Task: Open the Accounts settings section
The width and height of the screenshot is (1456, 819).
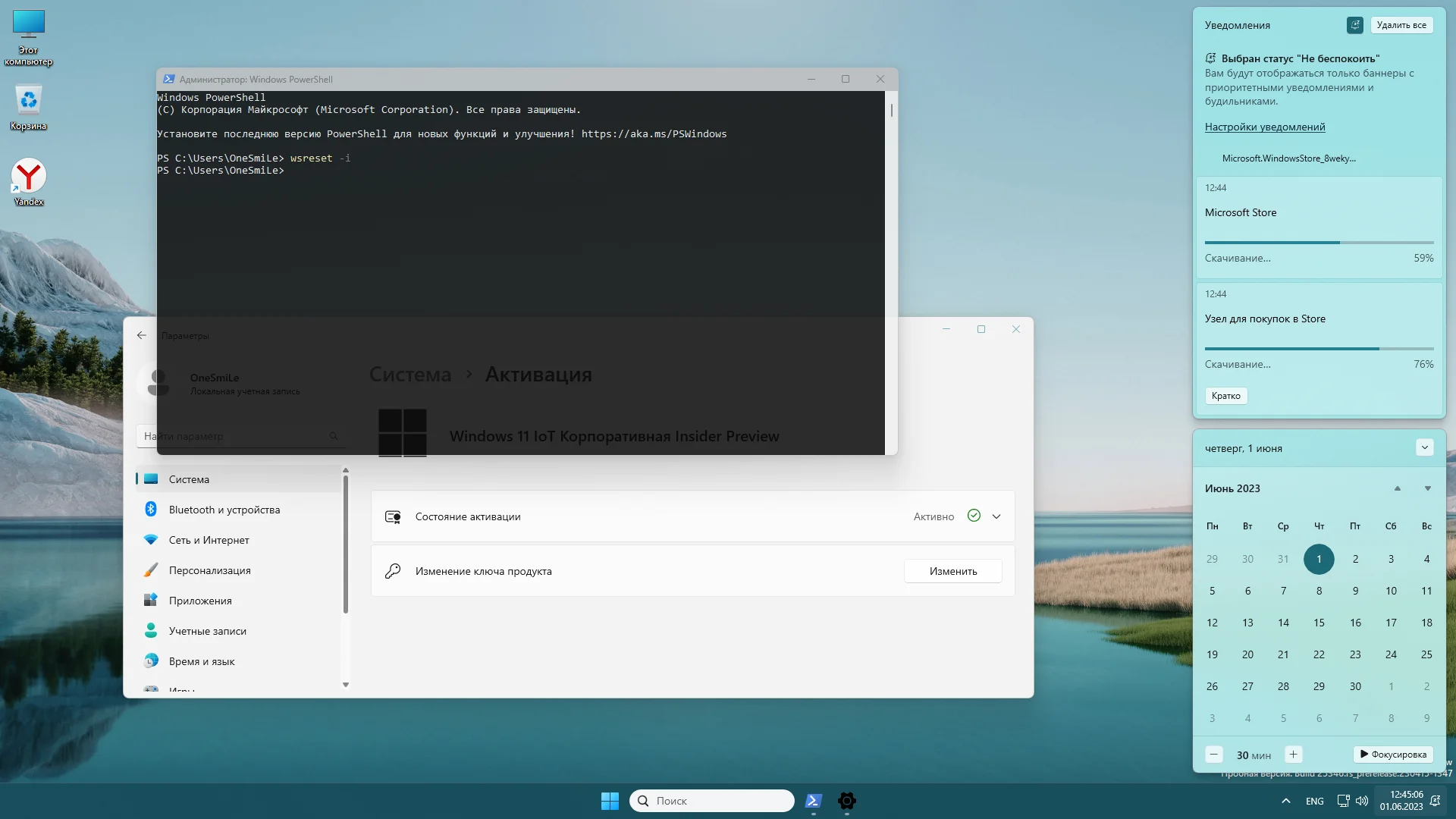Action: tap(207, 631)
